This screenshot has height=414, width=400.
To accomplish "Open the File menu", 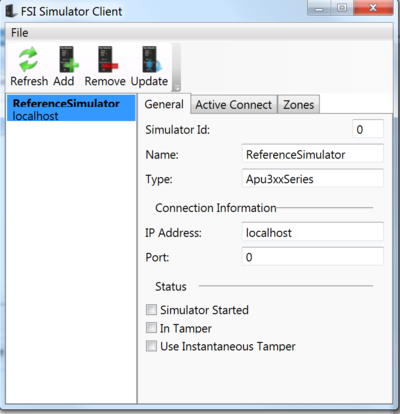I will [x=20, y=33].
